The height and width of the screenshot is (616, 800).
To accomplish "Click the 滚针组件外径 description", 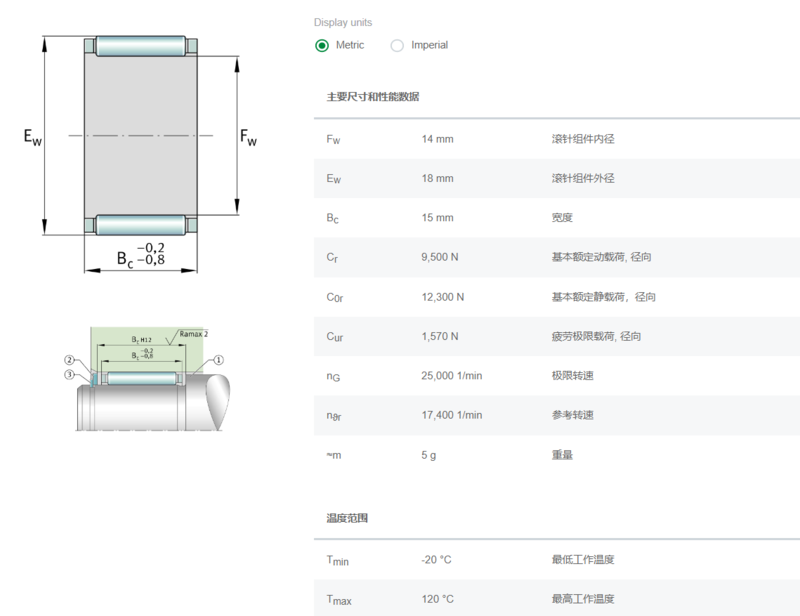I will (x=583, y=178).
